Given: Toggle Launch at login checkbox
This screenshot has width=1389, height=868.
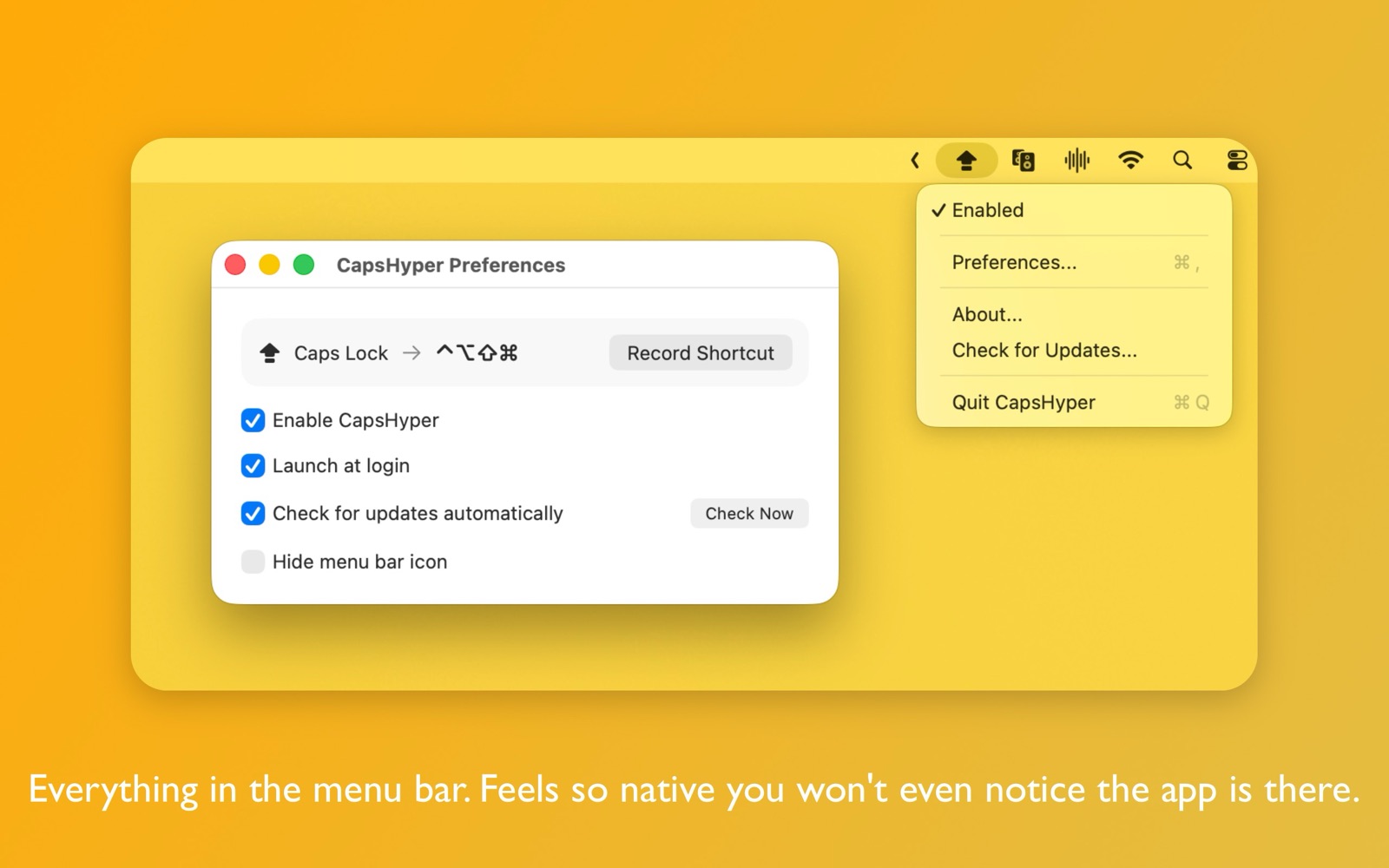Looking at the screenshot, I should pyautogui.click(x=253, y=466).
